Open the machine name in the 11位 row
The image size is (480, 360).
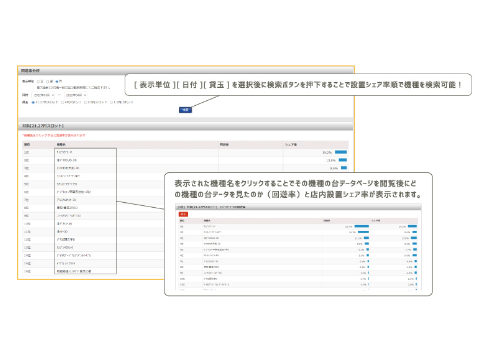click(x=62, y=232)
